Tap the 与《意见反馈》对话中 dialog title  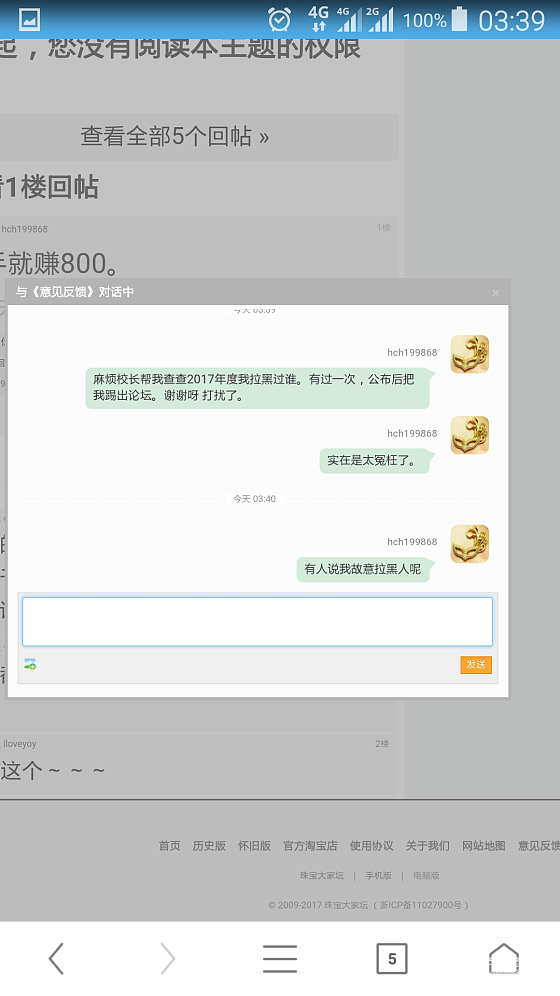[x=74, y=292]
